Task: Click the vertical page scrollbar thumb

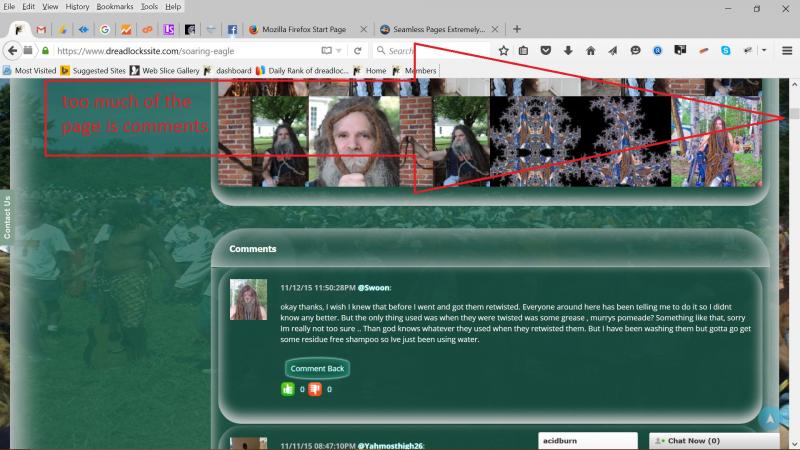Action: [x=794, y=113]
